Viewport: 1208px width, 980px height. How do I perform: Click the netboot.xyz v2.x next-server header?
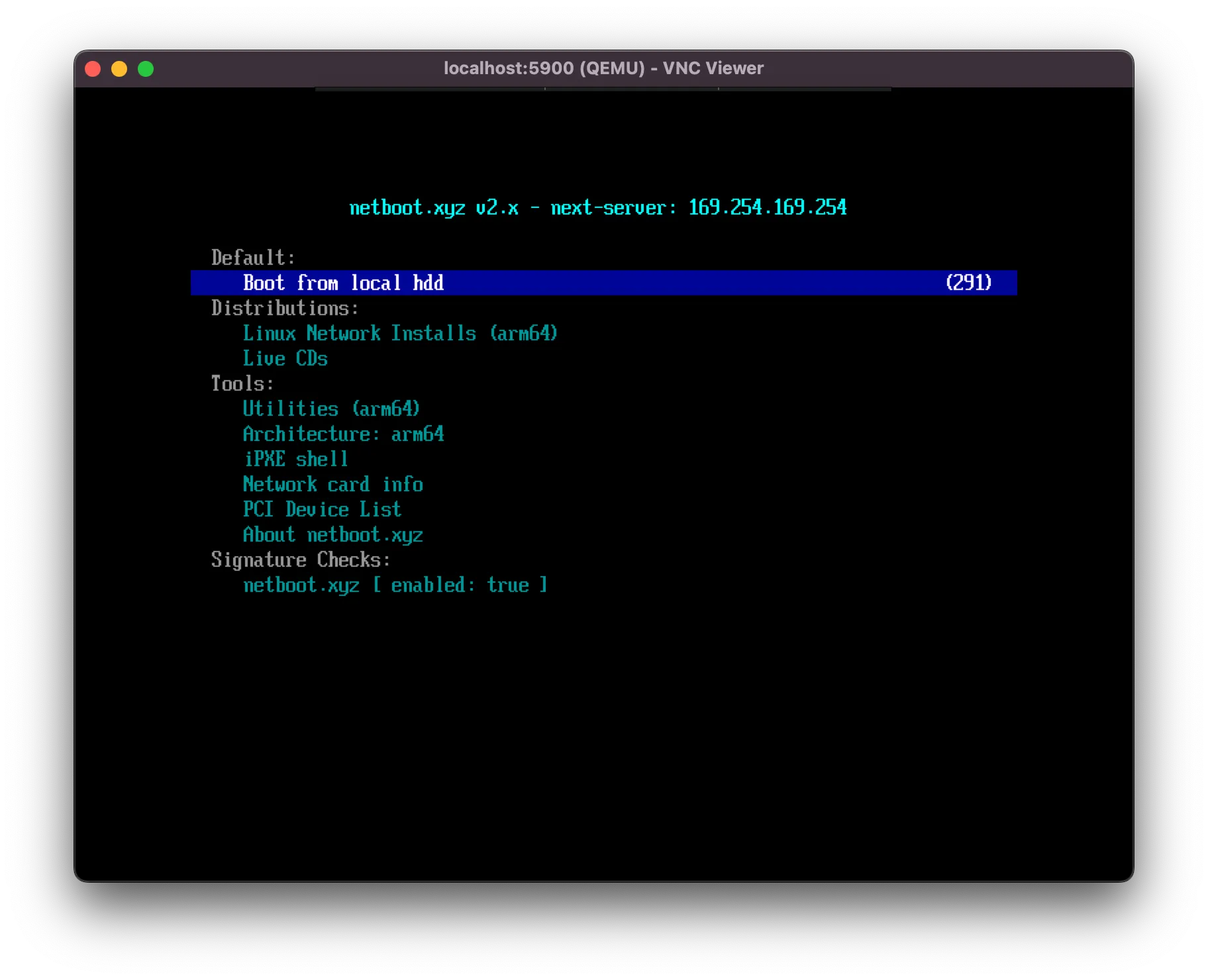pos(598,207)
